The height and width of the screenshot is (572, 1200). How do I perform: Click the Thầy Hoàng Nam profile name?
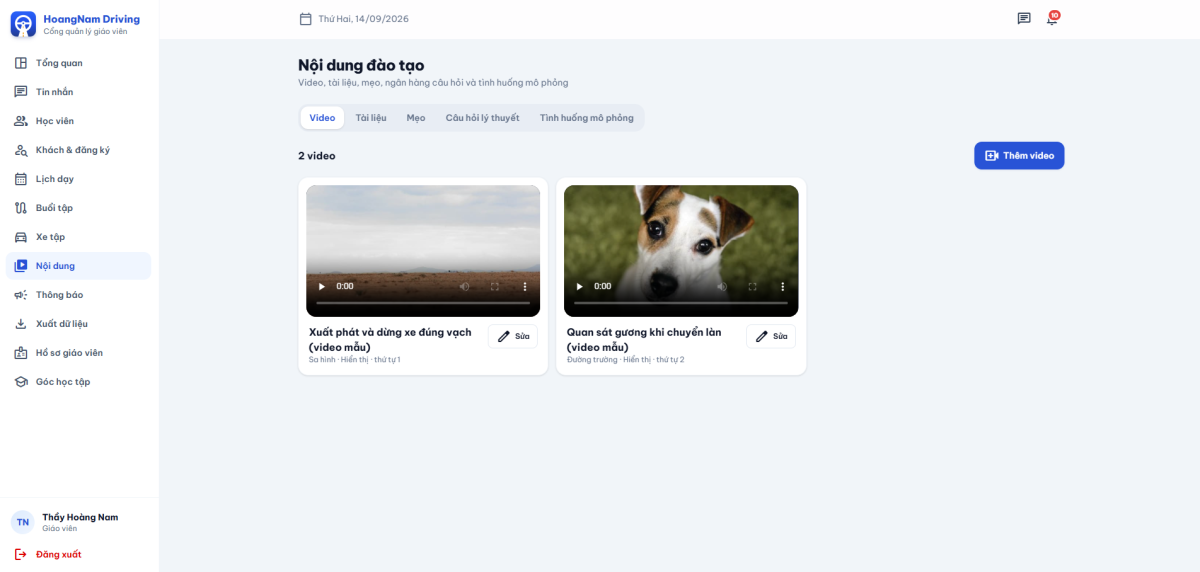coord(80,517)
